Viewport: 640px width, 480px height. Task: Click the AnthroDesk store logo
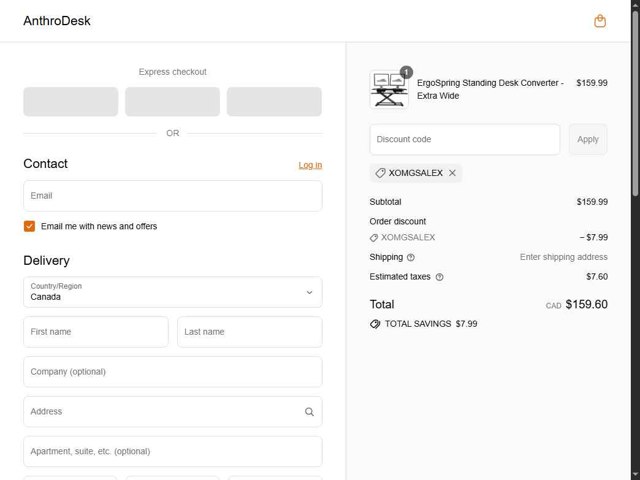pyautogui.click(x=57, y=21)
